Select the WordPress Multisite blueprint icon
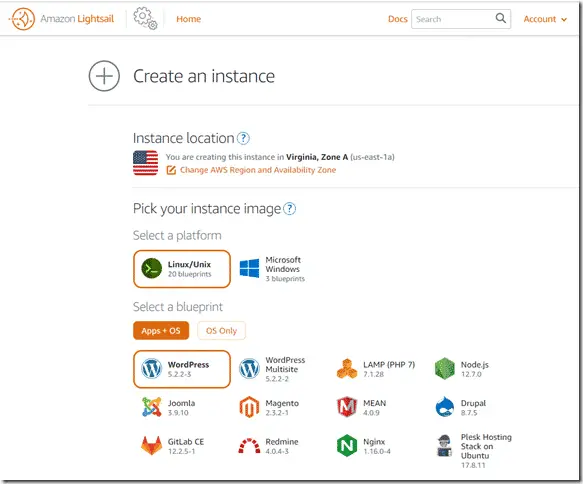Screen dimensions: 583x484 click(249, 369)
